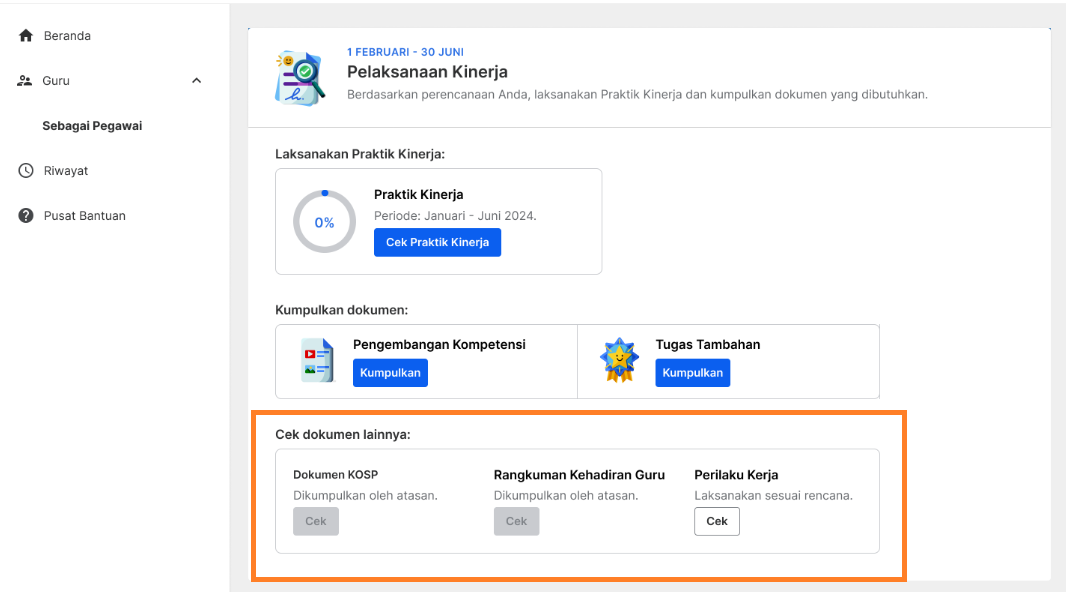This screenshot has width=1066, height=592.
Task: Collapse the Guru menu chevron
Action: coord(196,81)
